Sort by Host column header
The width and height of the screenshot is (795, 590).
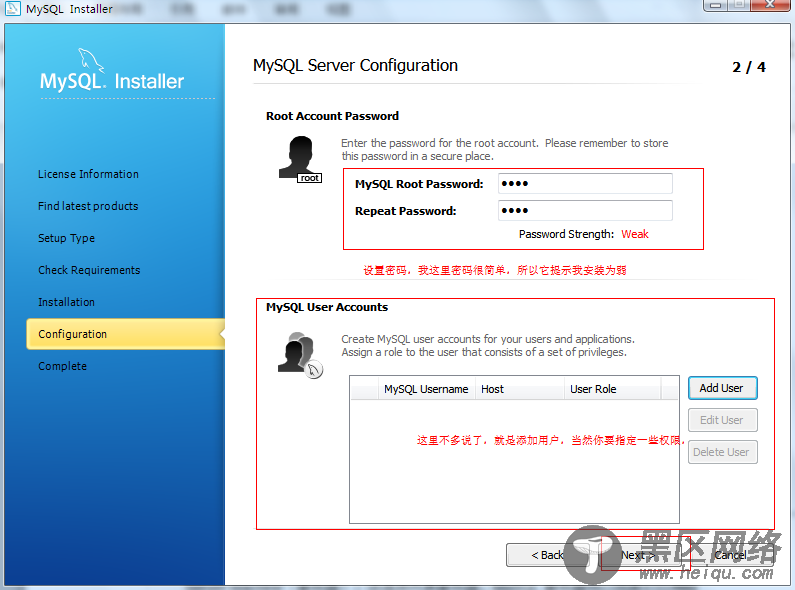(x=519, y=389)
